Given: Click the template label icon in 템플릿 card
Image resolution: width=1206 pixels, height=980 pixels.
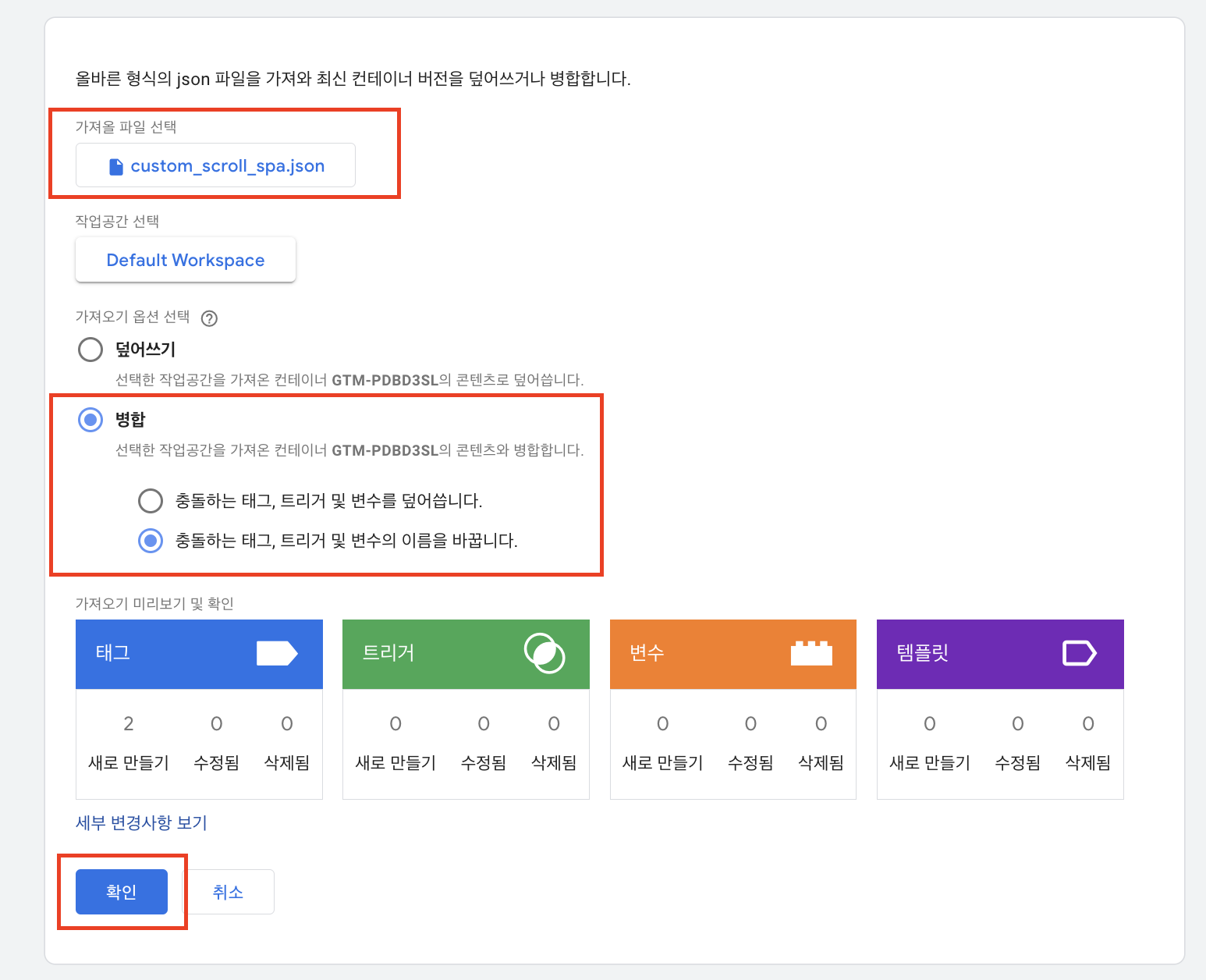Looking at the screenshot, I should (x=1080, y=653).
